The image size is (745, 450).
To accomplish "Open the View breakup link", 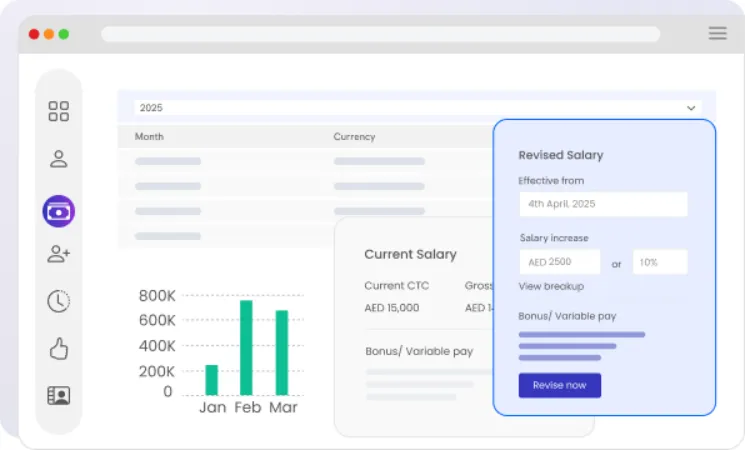I will [551, 287].
